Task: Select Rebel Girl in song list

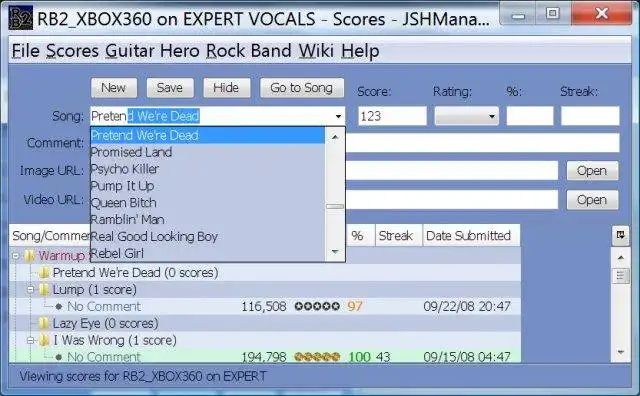Action: pos(208,254)
